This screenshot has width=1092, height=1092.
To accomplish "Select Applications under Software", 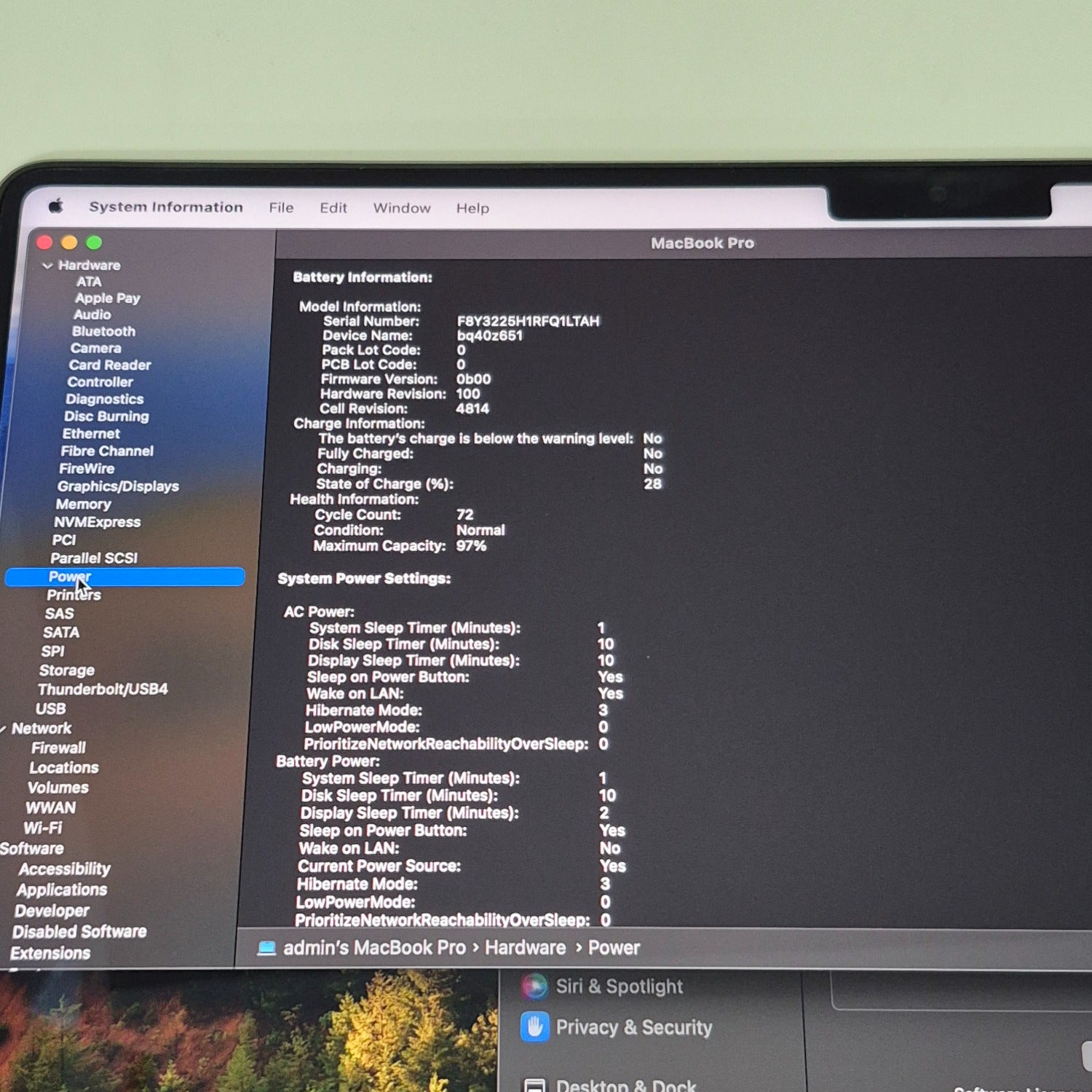I will (x=62, y=890).
